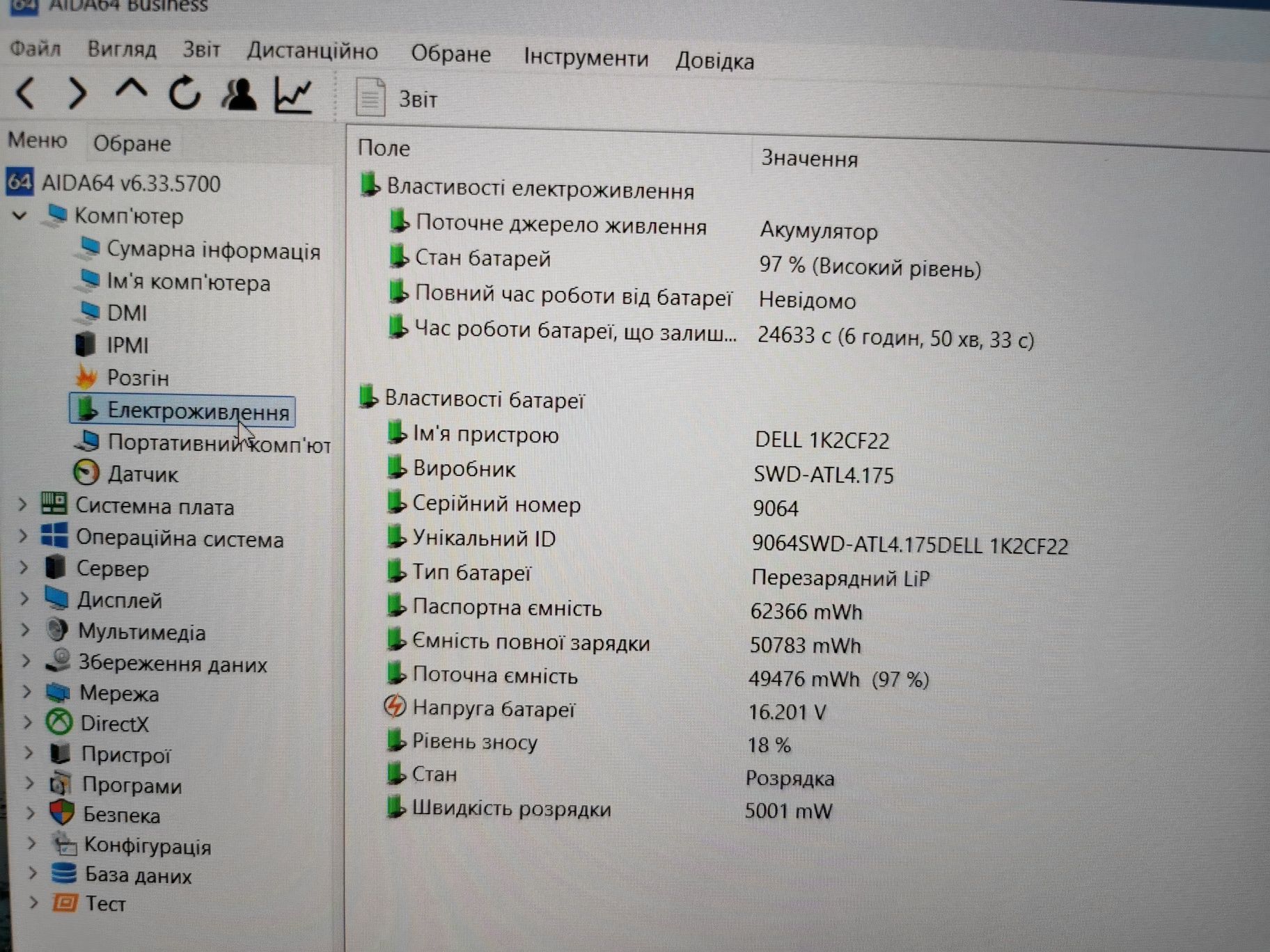Sort by the Значення column header
This screenshot has height=952, width=1270.
(809, 159)
